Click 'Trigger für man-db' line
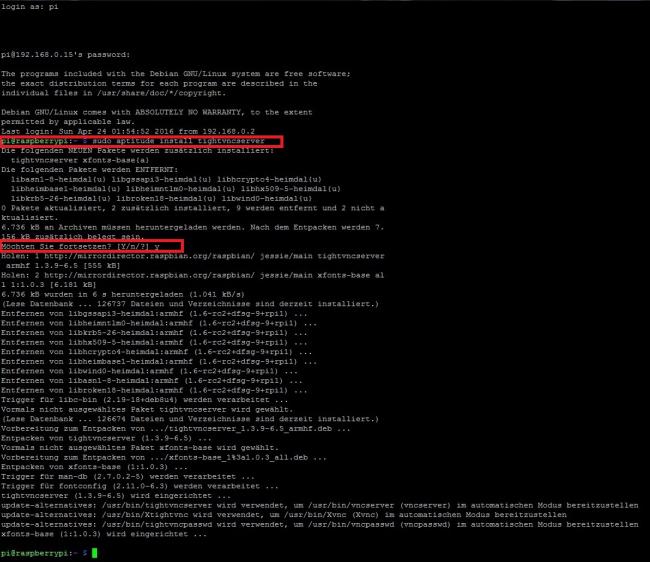This screenshot has height=562, width=650. pyautogui.click(x=128, y=477)
